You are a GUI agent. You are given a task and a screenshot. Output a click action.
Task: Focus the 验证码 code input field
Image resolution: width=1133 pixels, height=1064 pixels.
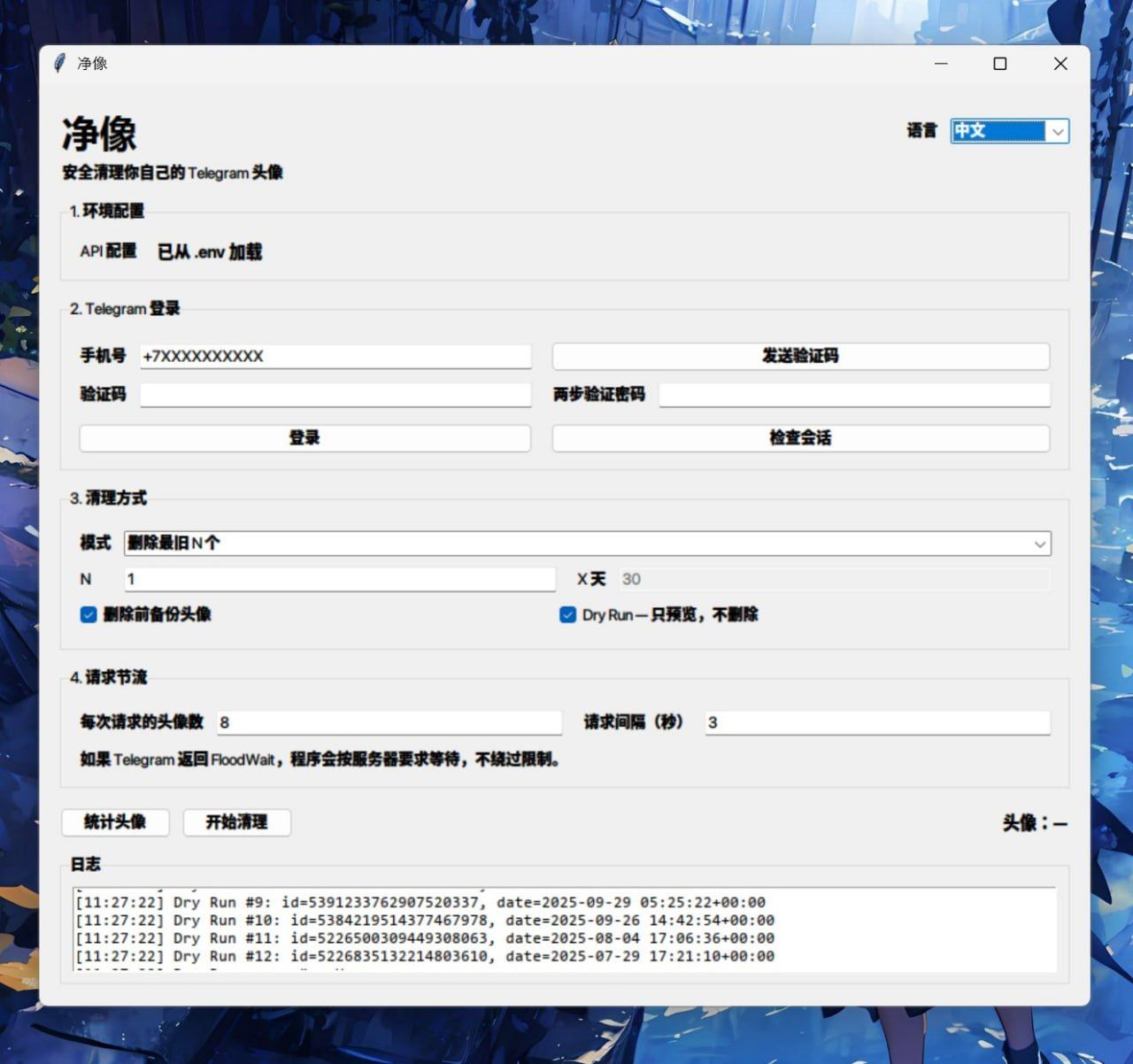pyautogui.click(x=335, y=395)
